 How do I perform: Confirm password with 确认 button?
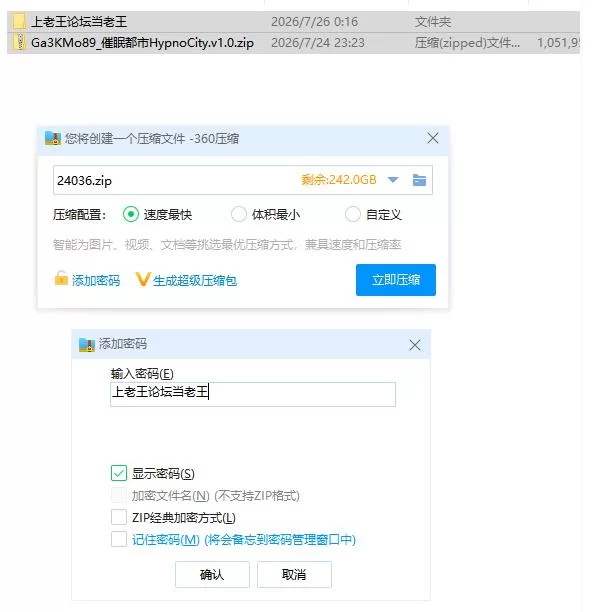coord(212,574)
